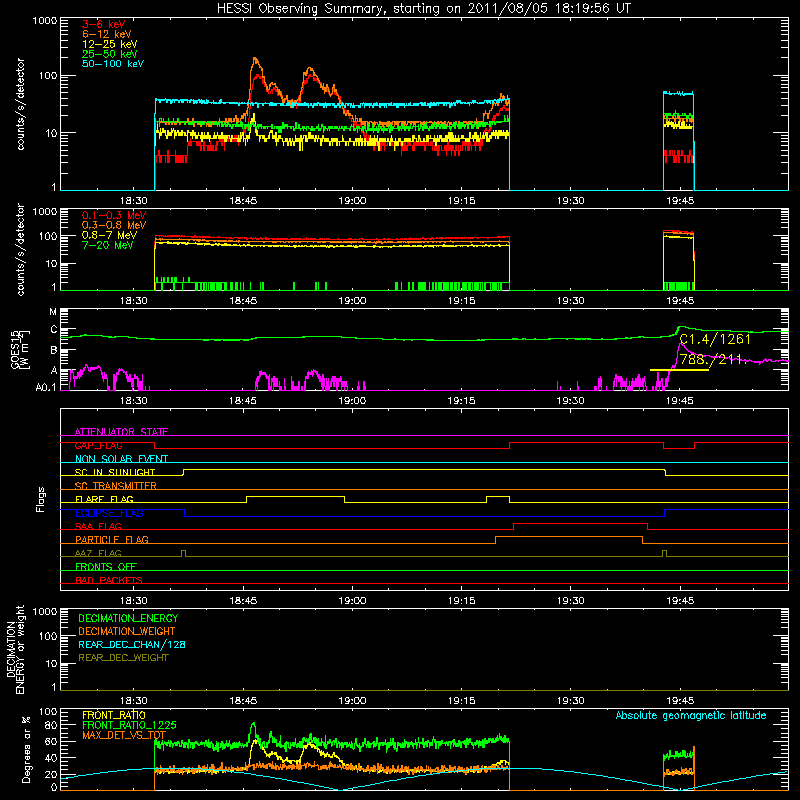This screenshot has width=800, height=800.
Task: Click the REAR_DEC_CHAN/128 legend label
Action: 132,644
